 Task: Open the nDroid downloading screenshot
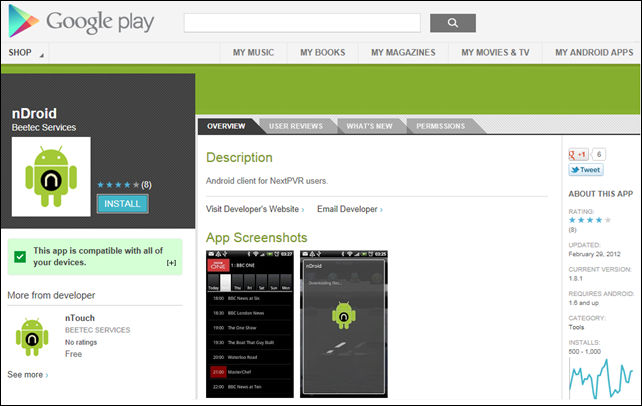(x=344, y=324)
